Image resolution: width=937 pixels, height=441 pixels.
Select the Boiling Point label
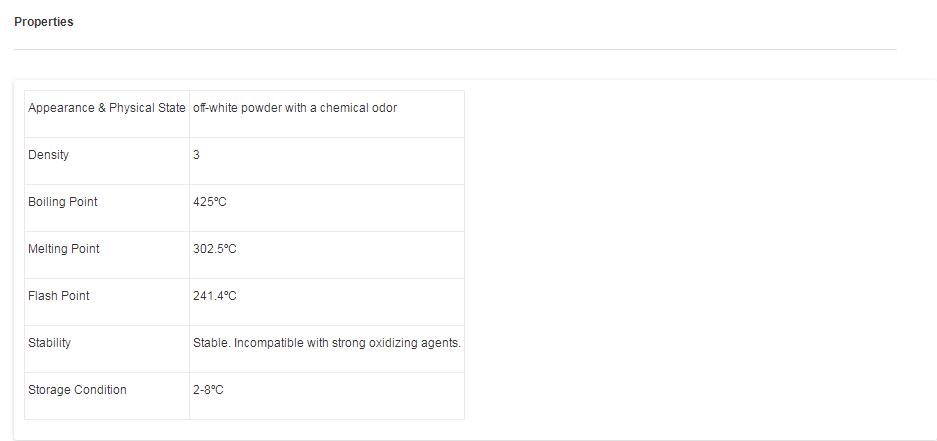[x=63, y=202]
